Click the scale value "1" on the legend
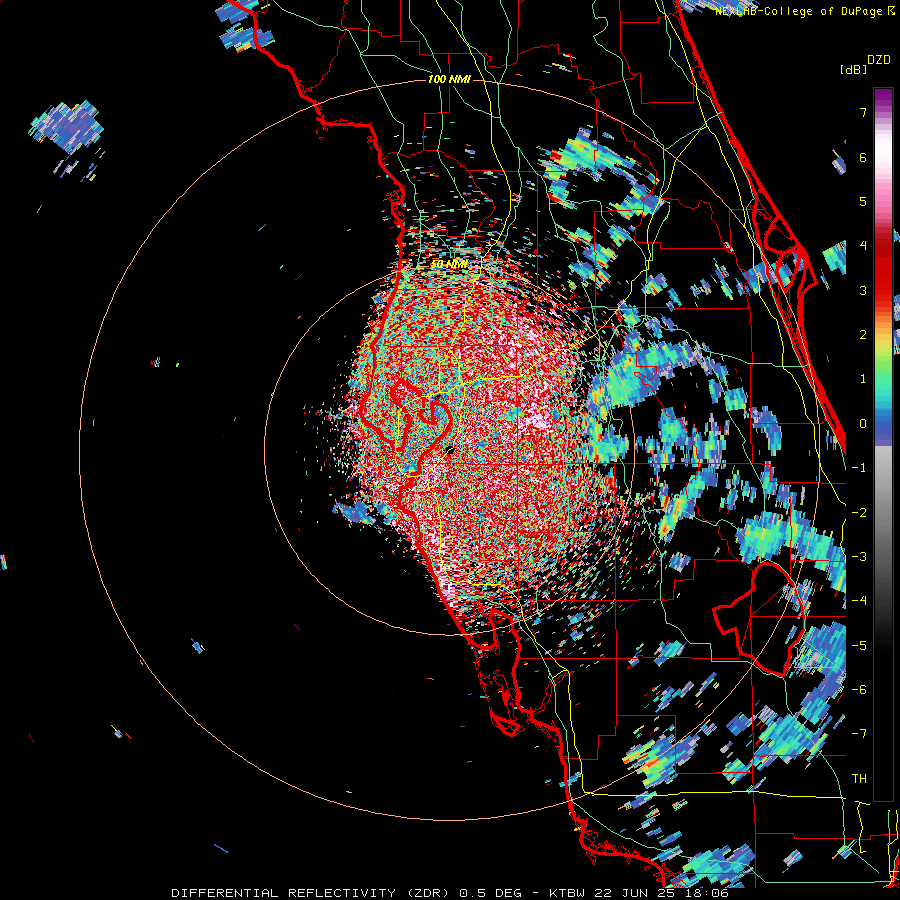The width and height of the screenshot is (900, 900). [863, 379]
